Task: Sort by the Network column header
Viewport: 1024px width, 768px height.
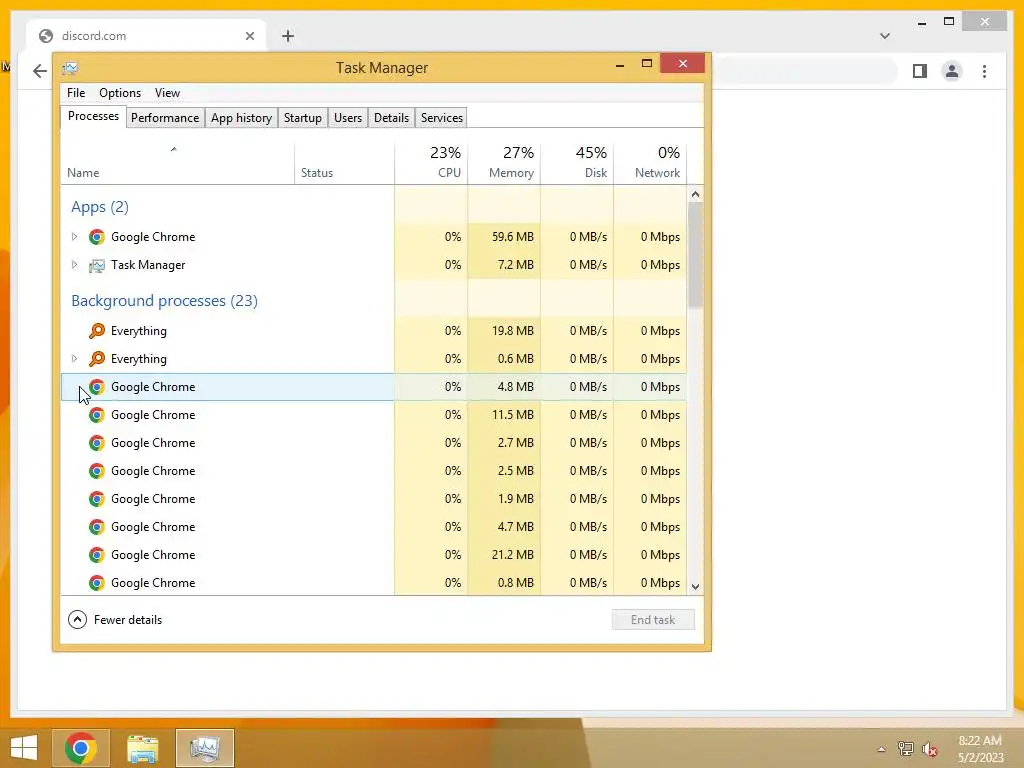Action: pyautogui.click(x=650, y=163)
